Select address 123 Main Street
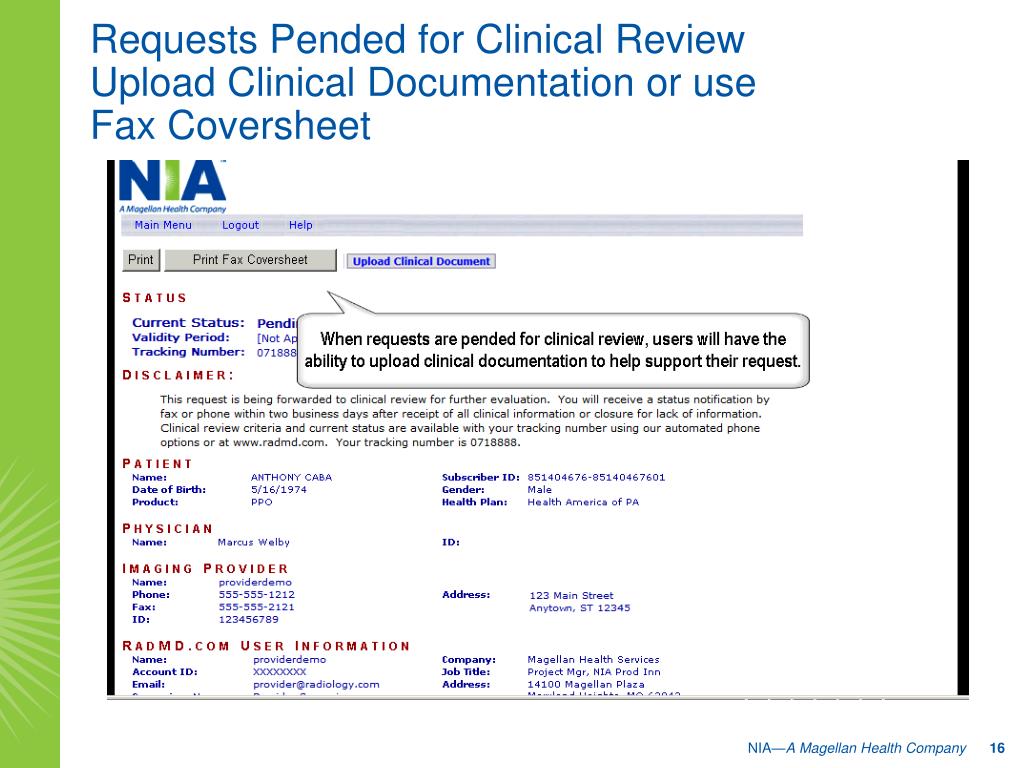 571,596
